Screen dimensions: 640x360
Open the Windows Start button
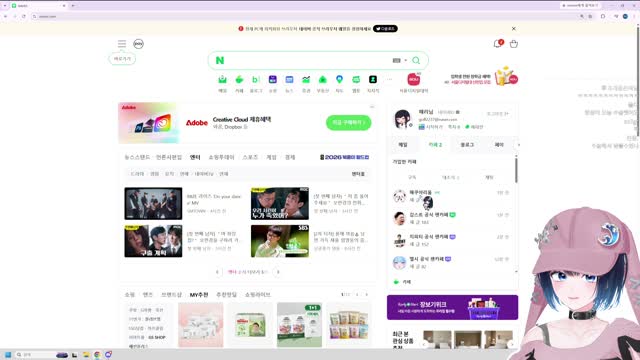(x=7, y=355)
